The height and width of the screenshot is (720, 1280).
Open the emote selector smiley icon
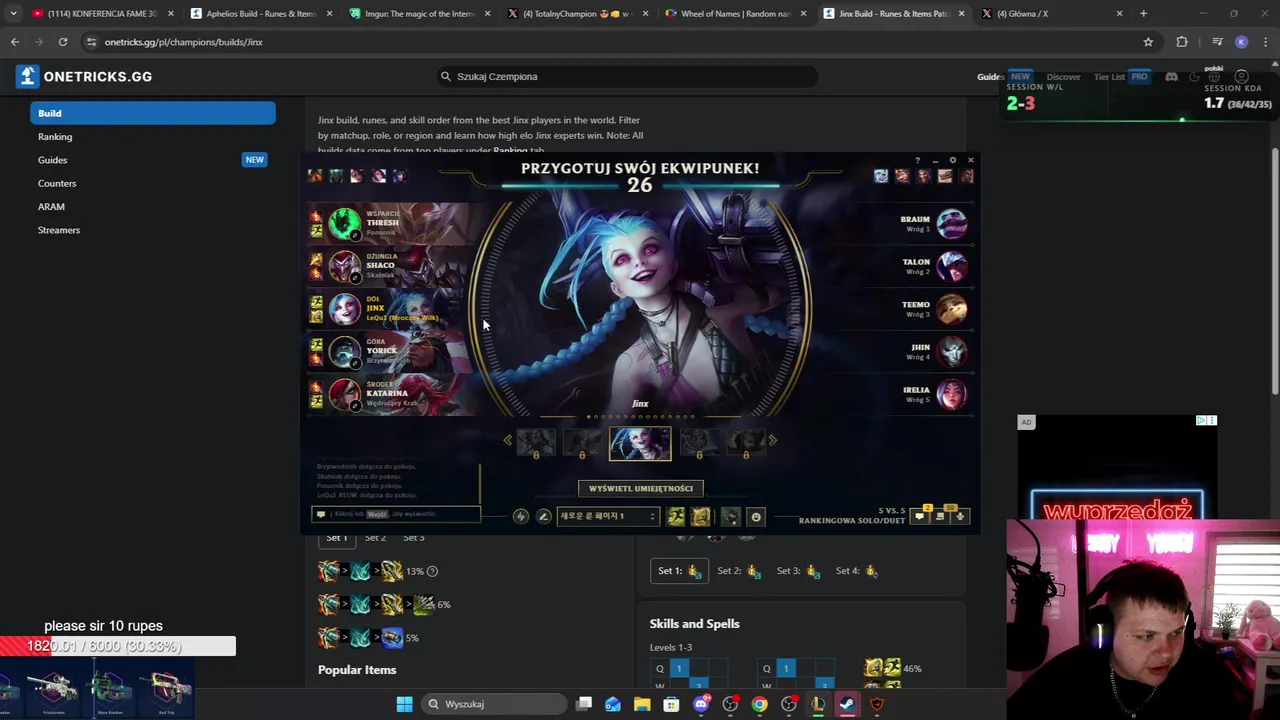pos(756,517)
